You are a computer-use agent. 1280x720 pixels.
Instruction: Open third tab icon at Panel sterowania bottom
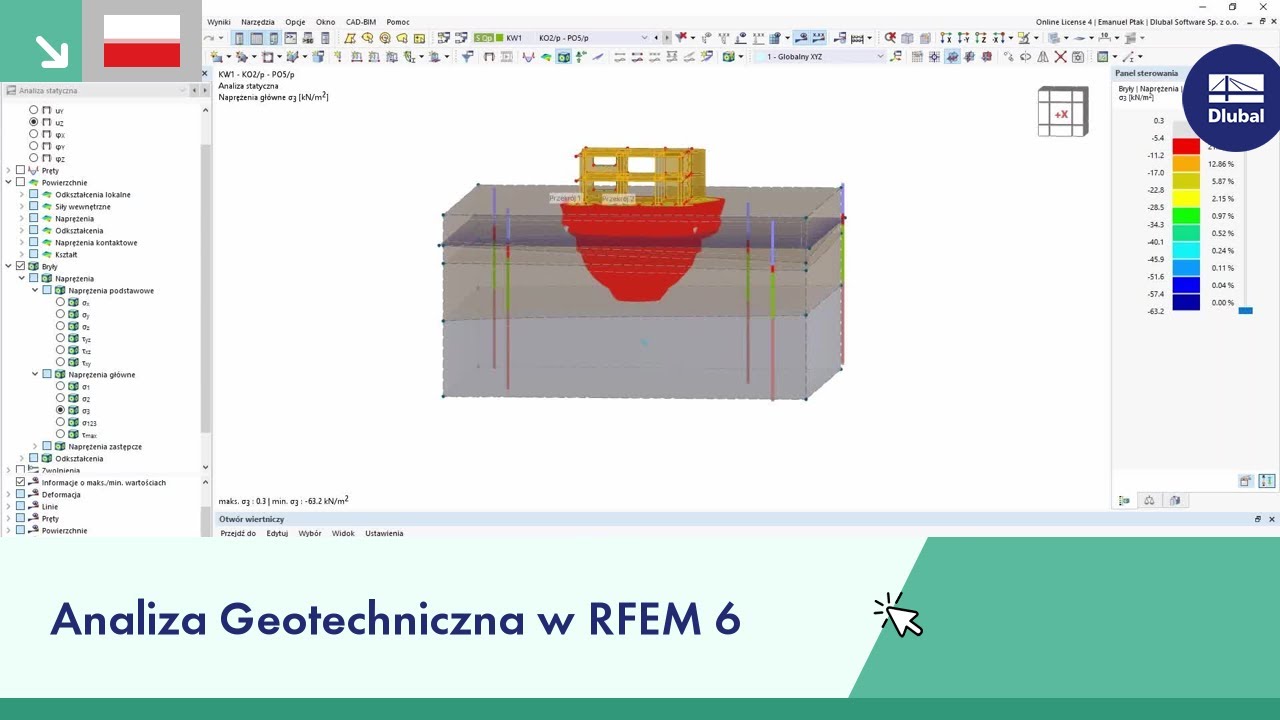(x=1175, y=501)
